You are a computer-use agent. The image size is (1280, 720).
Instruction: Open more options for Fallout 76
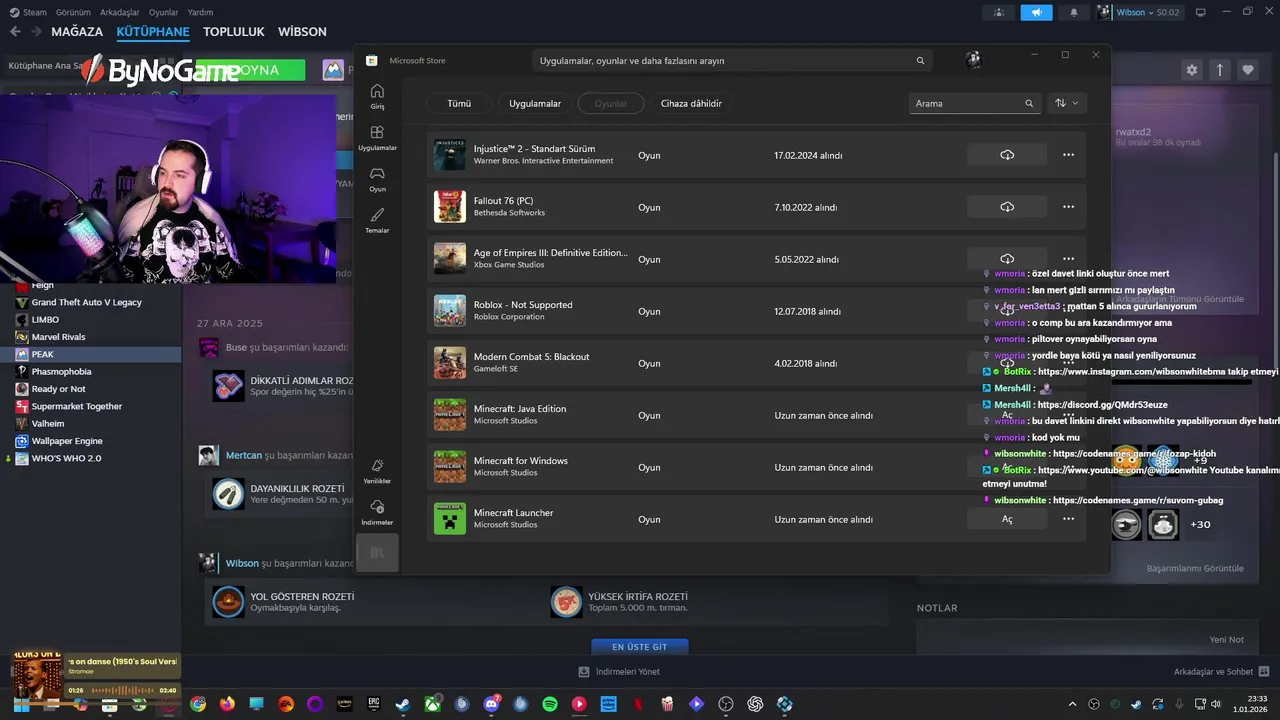tap(1068, 207)
